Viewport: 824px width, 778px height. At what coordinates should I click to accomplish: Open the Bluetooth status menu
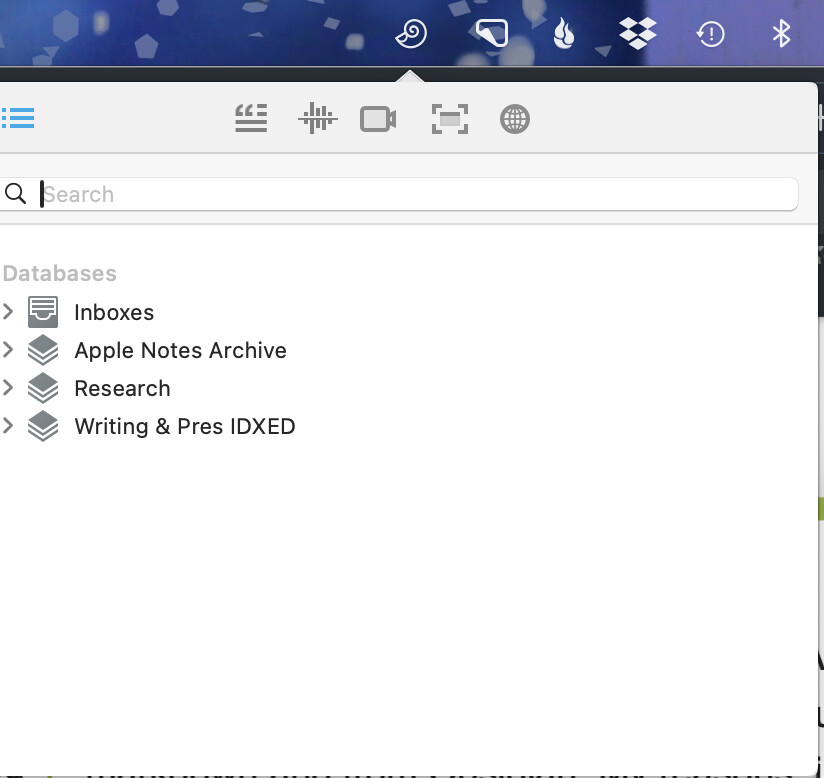tap(781, 35)
